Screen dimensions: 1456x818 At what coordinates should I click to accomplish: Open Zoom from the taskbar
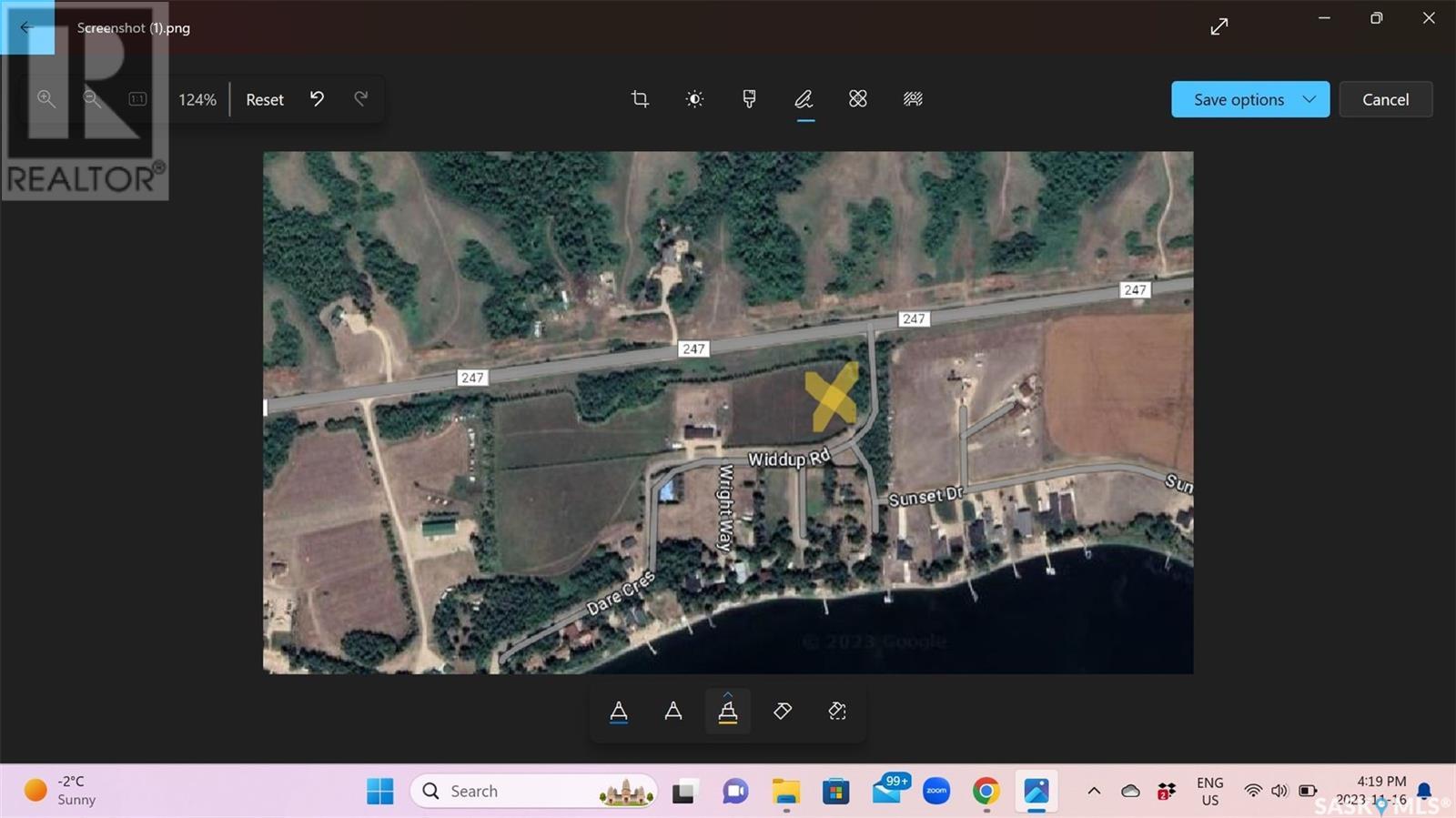936,792
